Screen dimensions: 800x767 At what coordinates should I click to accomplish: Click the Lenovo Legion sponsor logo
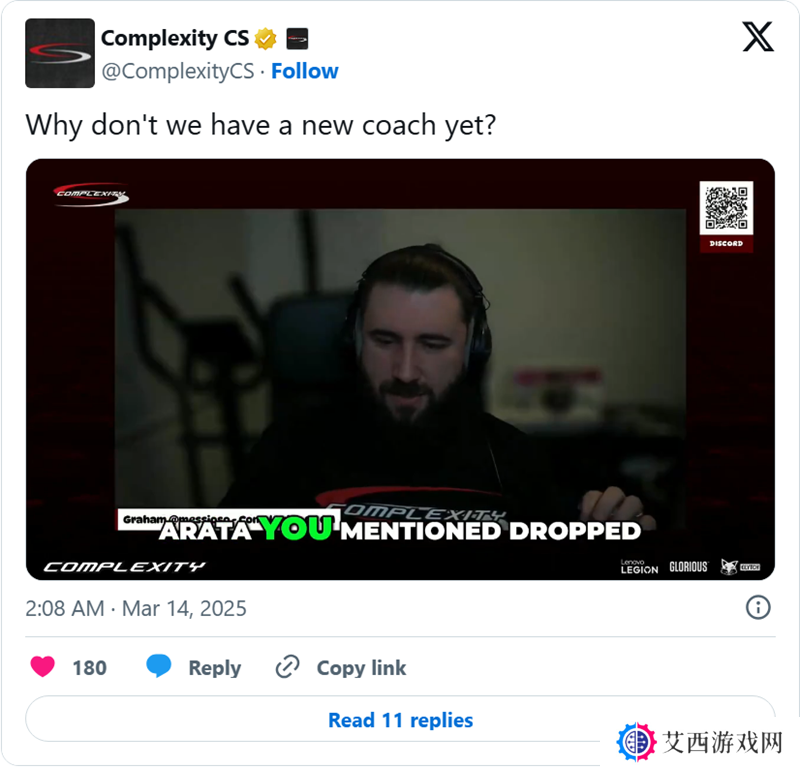point(639,566)
